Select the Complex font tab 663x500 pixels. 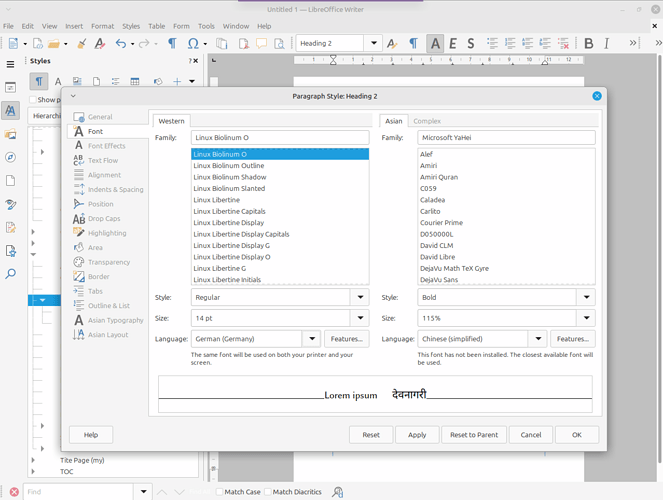click(427, 121)
